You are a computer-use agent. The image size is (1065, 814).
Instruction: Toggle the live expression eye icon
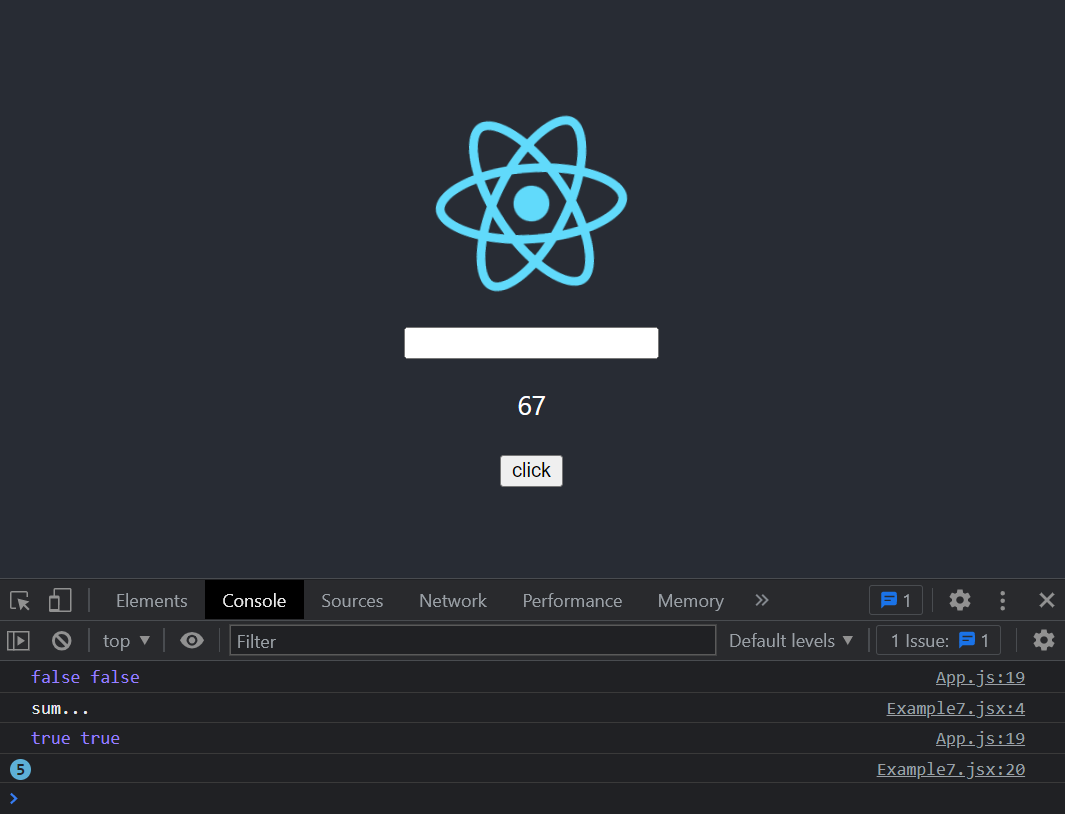[192, 640]
